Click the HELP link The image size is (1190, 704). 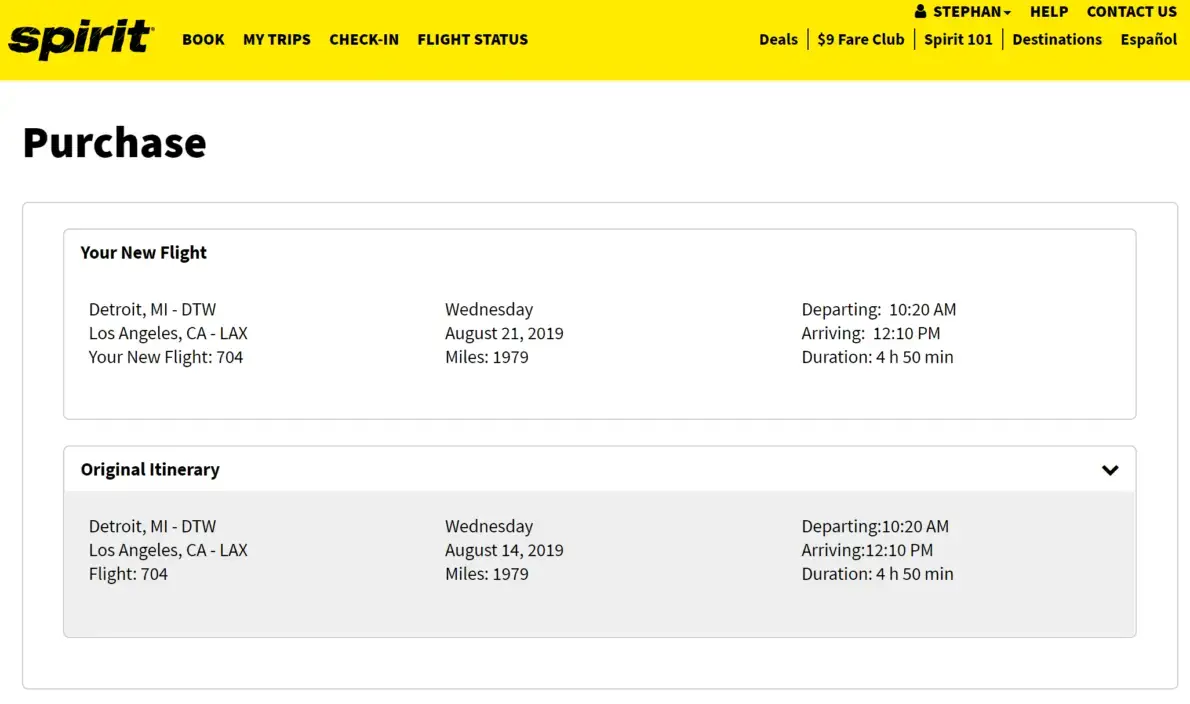point(1049,11)
